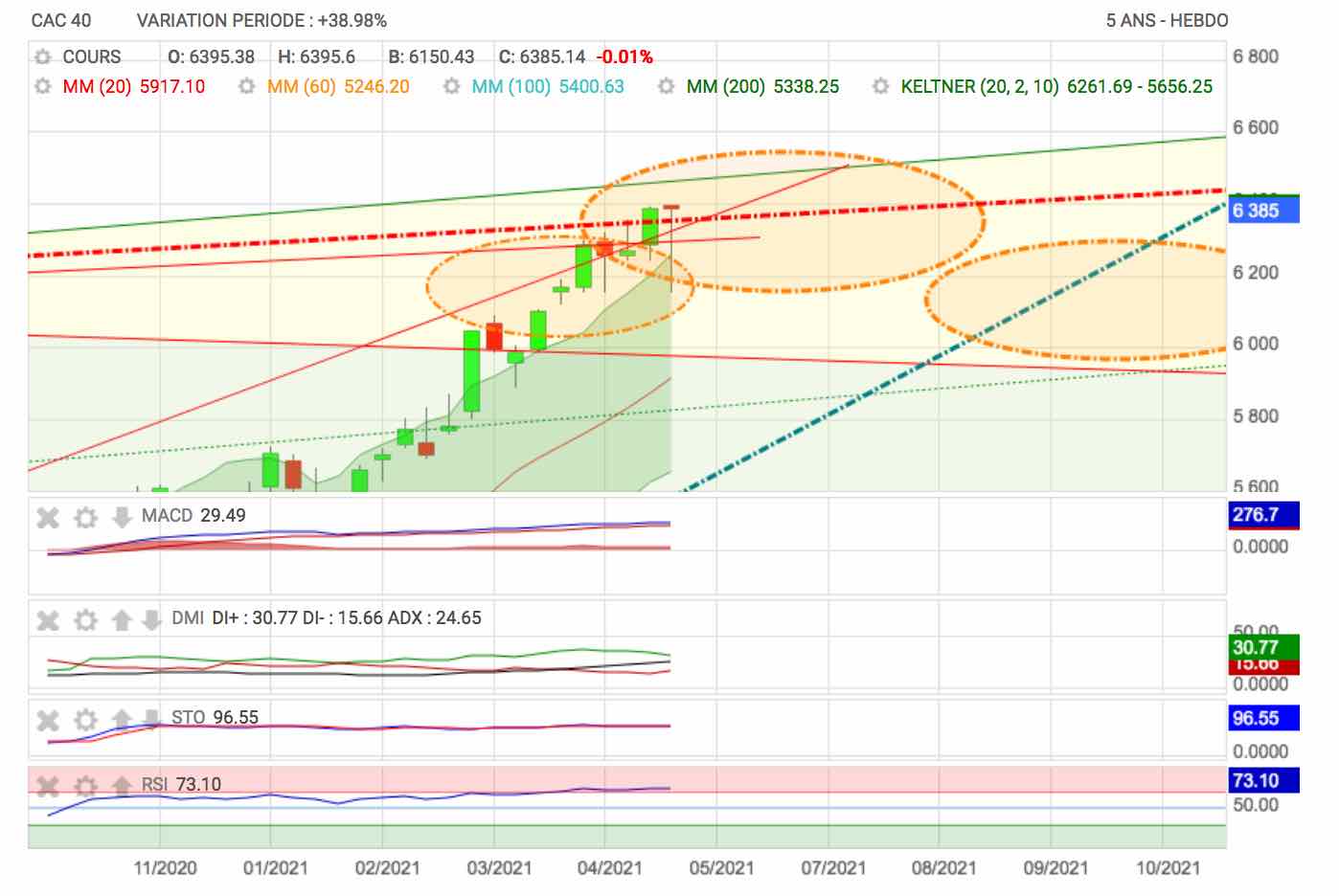
Task: Move DMI panel up with arrow
Action: click(x=122, y=620)
